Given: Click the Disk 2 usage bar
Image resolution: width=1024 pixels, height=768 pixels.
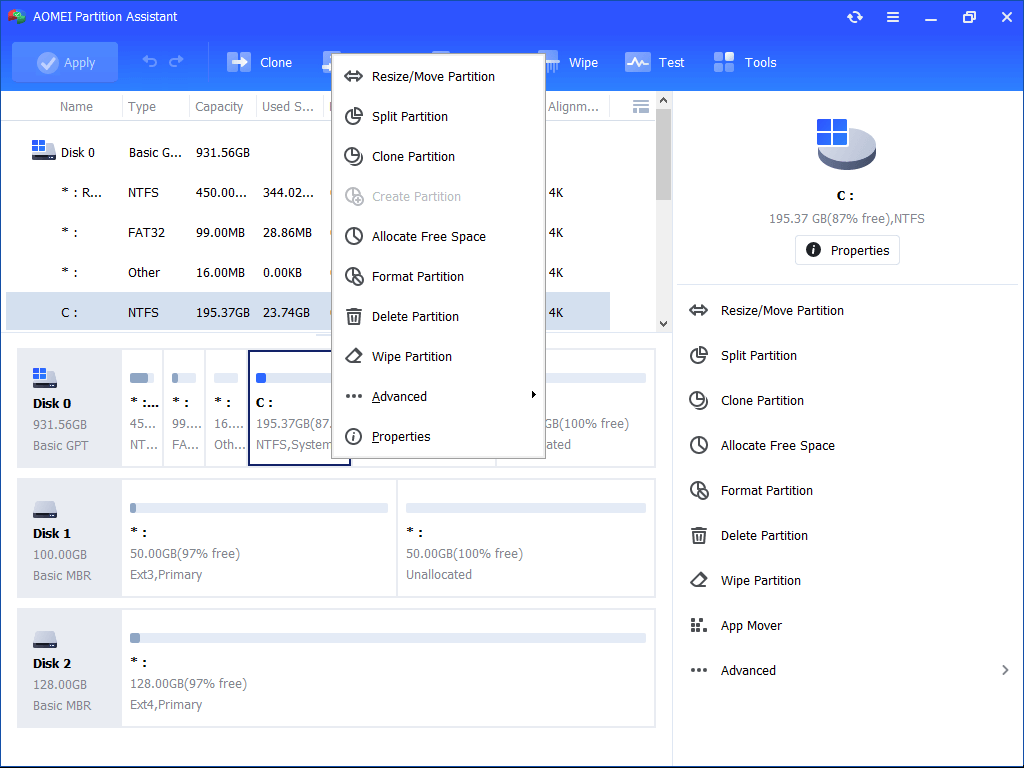Looking at the screenshot, I should [388, 638].
